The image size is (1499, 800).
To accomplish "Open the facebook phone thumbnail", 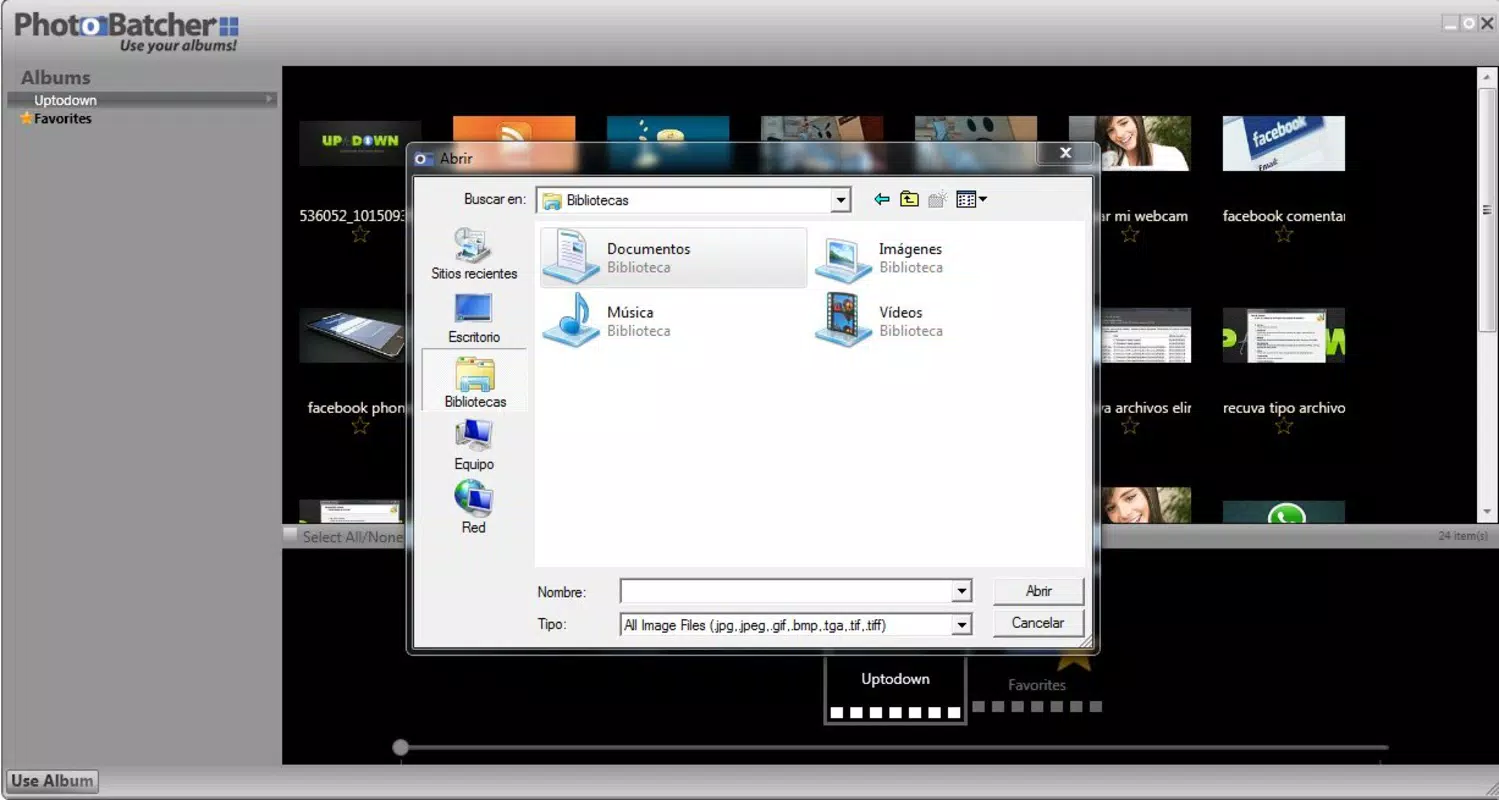I will click(354, 335).
